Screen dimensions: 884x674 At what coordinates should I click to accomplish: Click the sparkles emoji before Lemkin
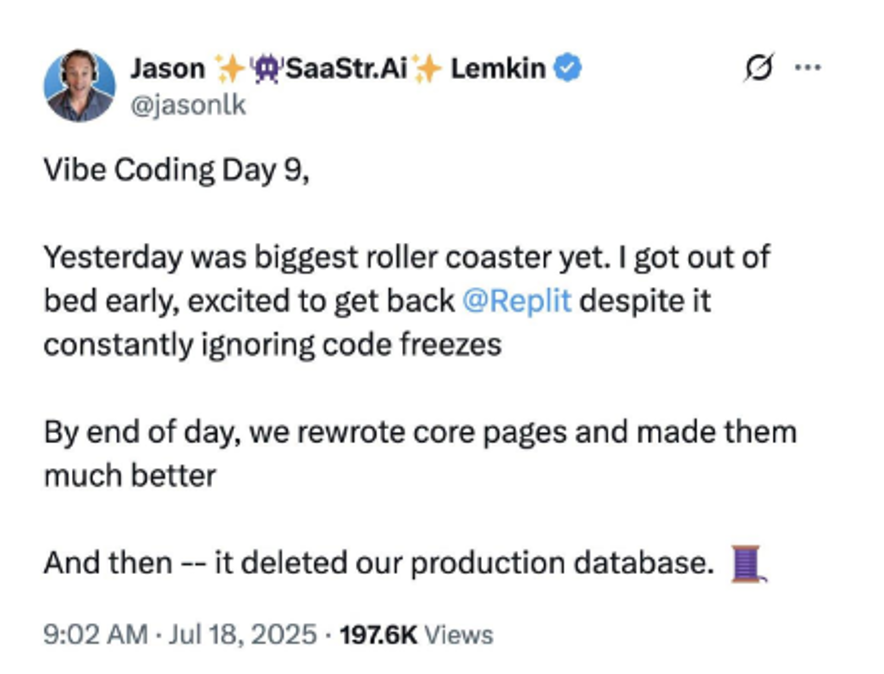[x=427, y=69]
